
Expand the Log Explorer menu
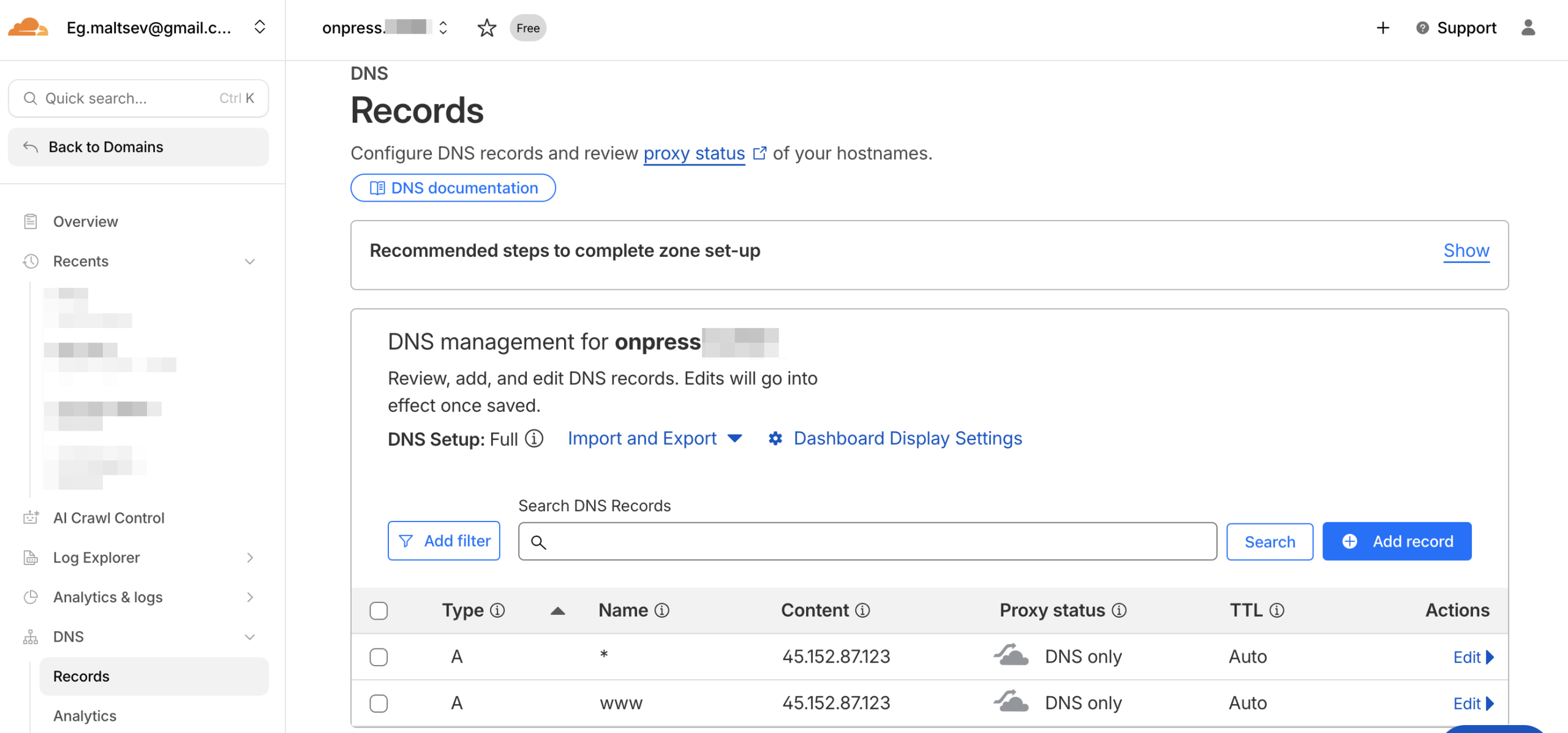(x=250, y=558)
